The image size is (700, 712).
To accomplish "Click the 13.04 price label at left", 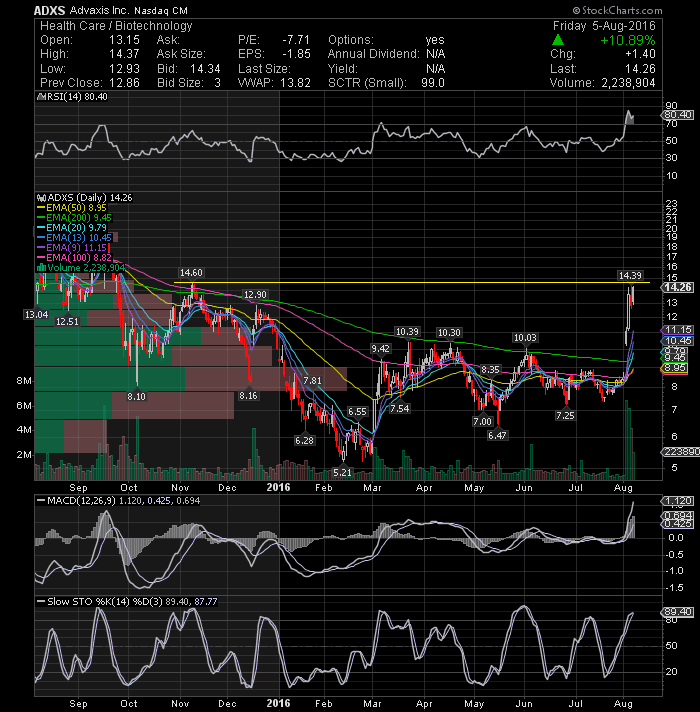I will click(36, 314).
